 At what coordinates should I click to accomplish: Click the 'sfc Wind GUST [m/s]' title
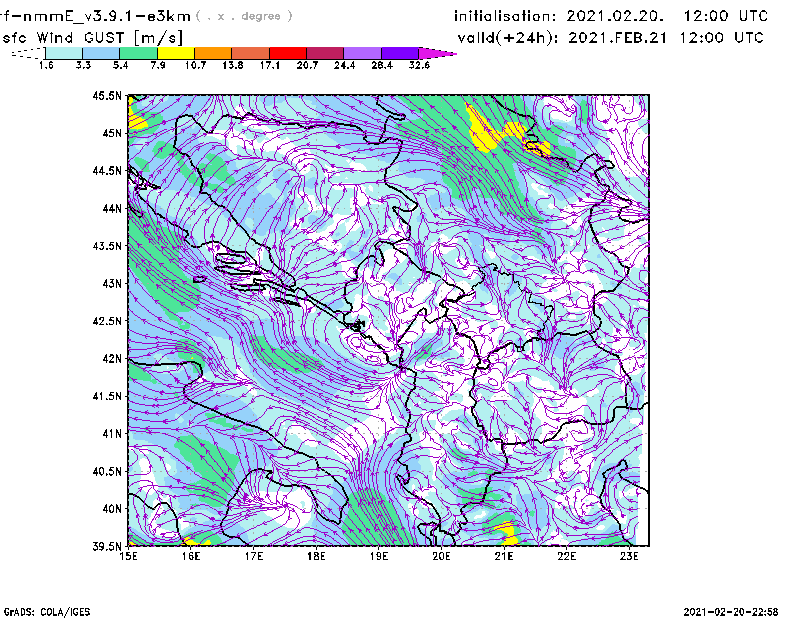tap(92, 38)
